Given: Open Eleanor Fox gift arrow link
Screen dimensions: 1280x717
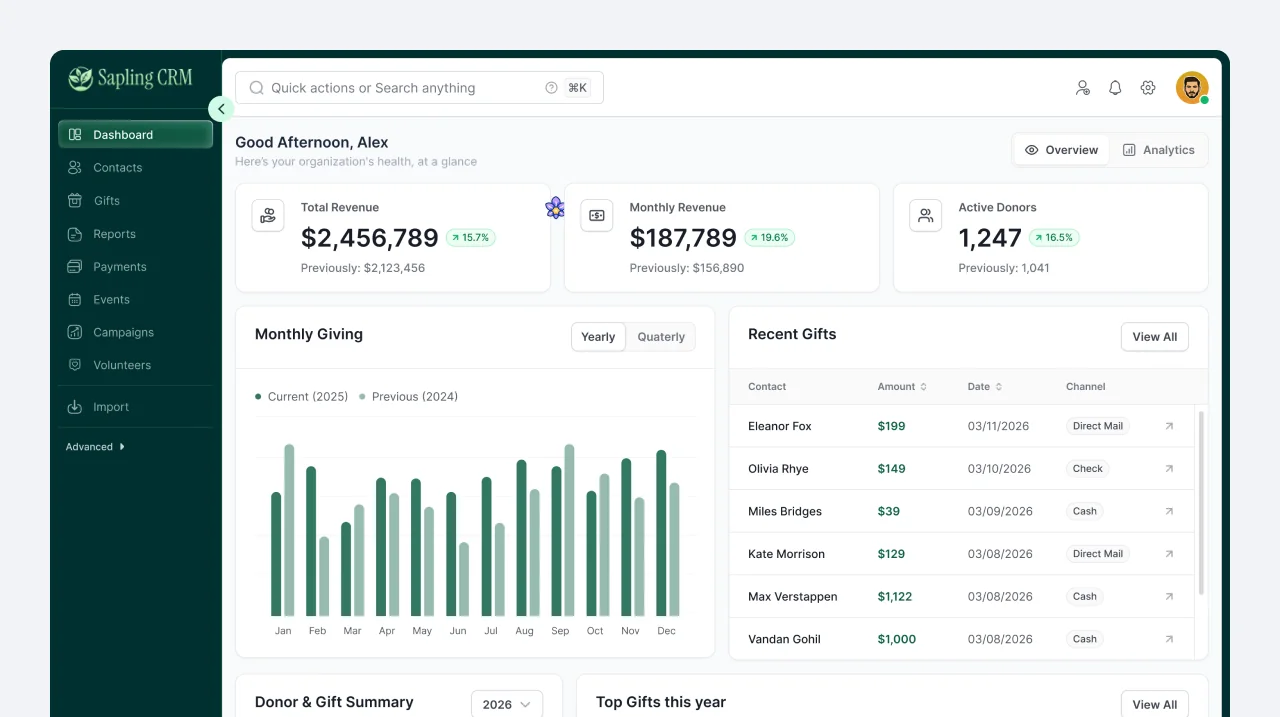Looking at the screenshot, I should coord(1169,426).
